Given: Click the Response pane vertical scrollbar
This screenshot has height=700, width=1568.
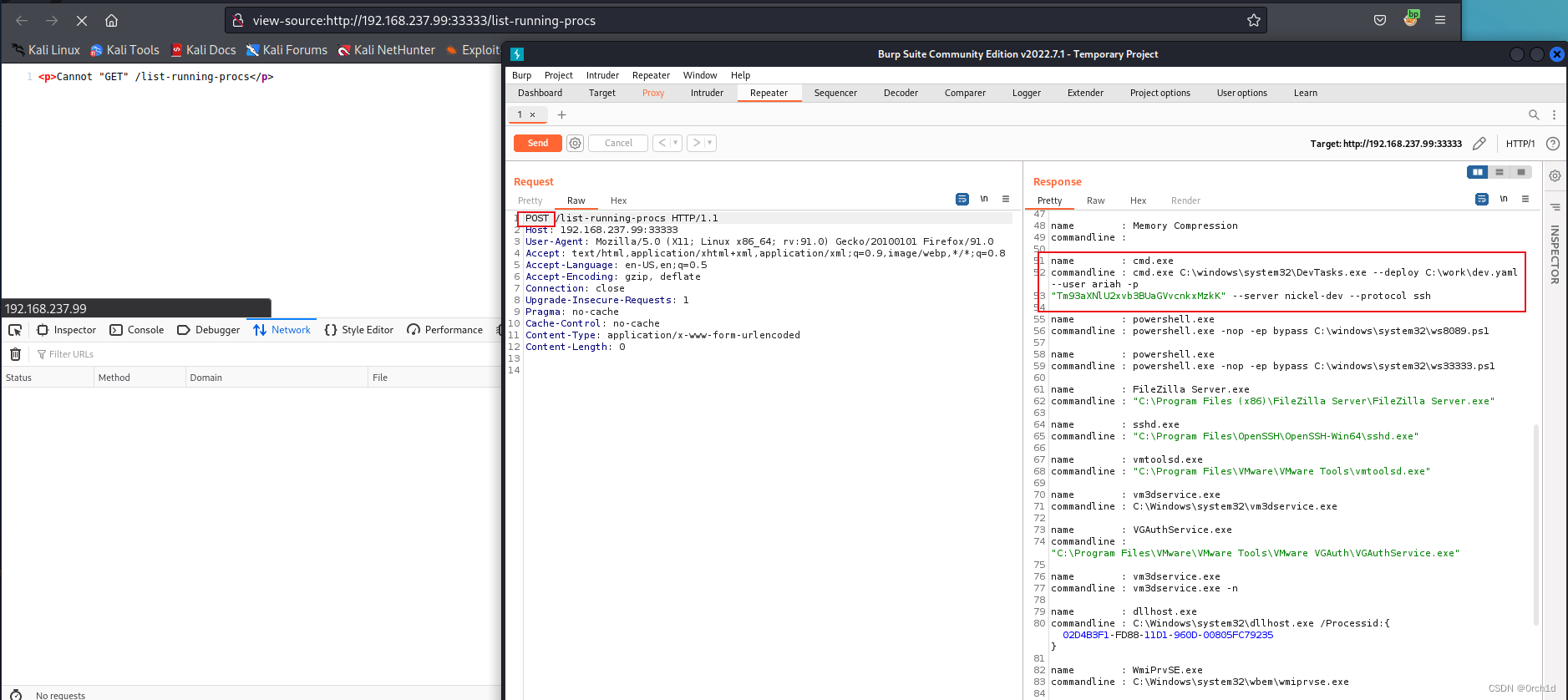Looking at the screenshot, I should pos(1536,525).
